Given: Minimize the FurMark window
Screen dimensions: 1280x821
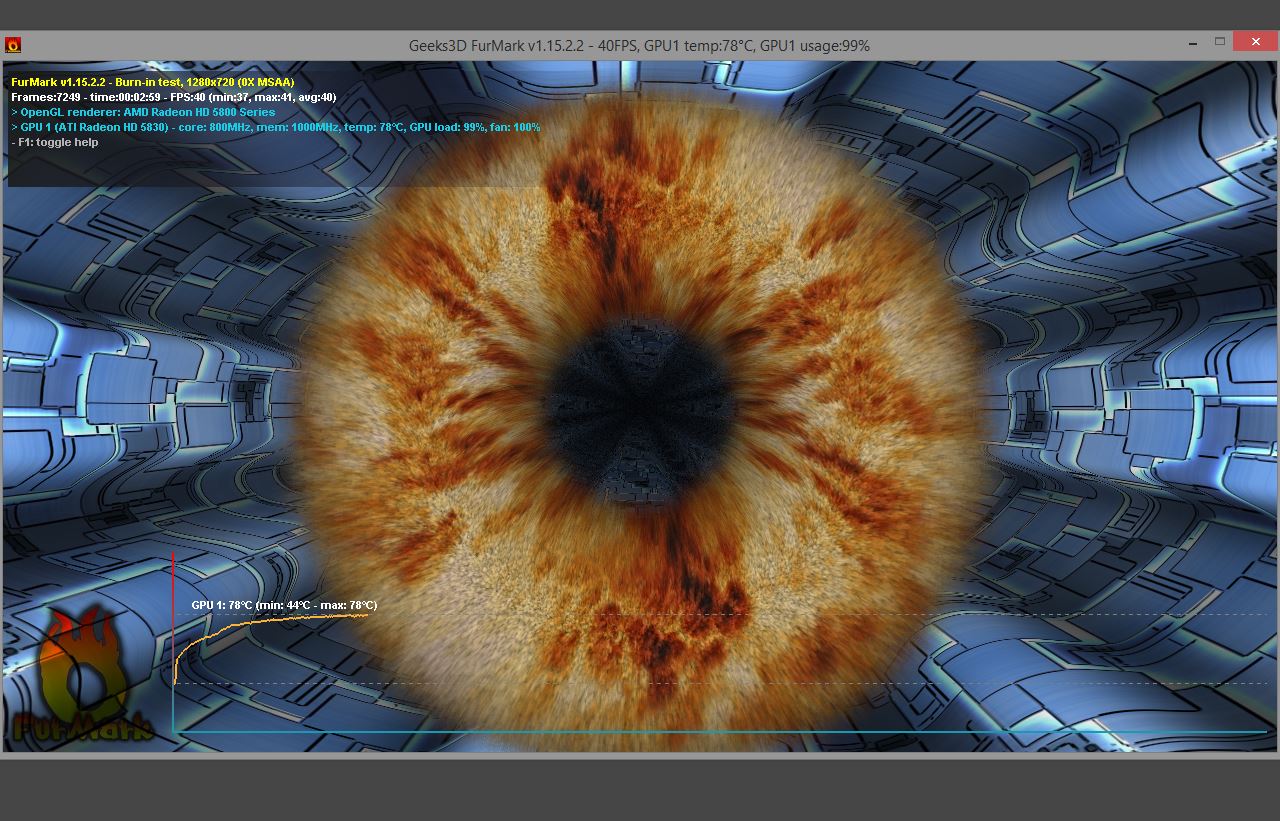Looking at the screenshot, I should 1194,44.
